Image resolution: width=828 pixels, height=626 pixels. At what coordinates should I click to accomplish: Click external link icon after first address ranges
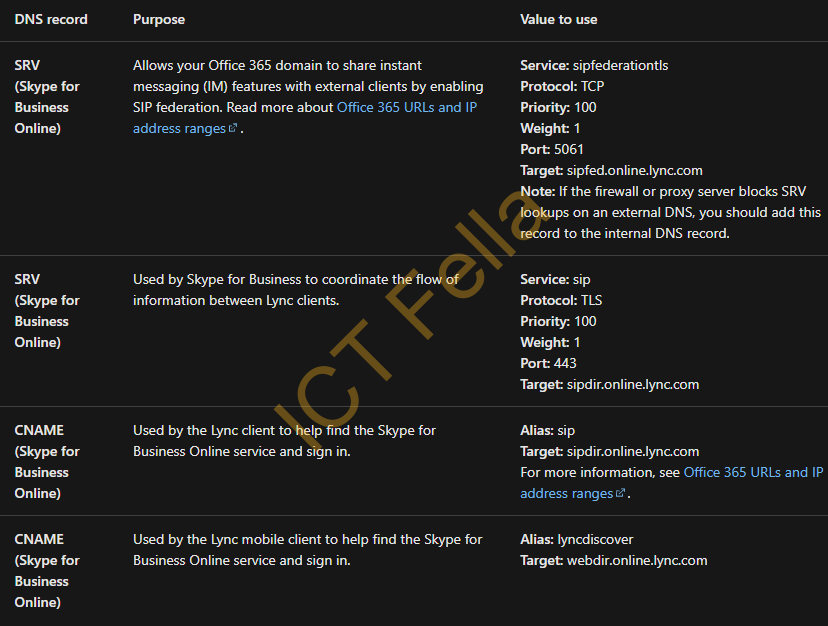233,128
